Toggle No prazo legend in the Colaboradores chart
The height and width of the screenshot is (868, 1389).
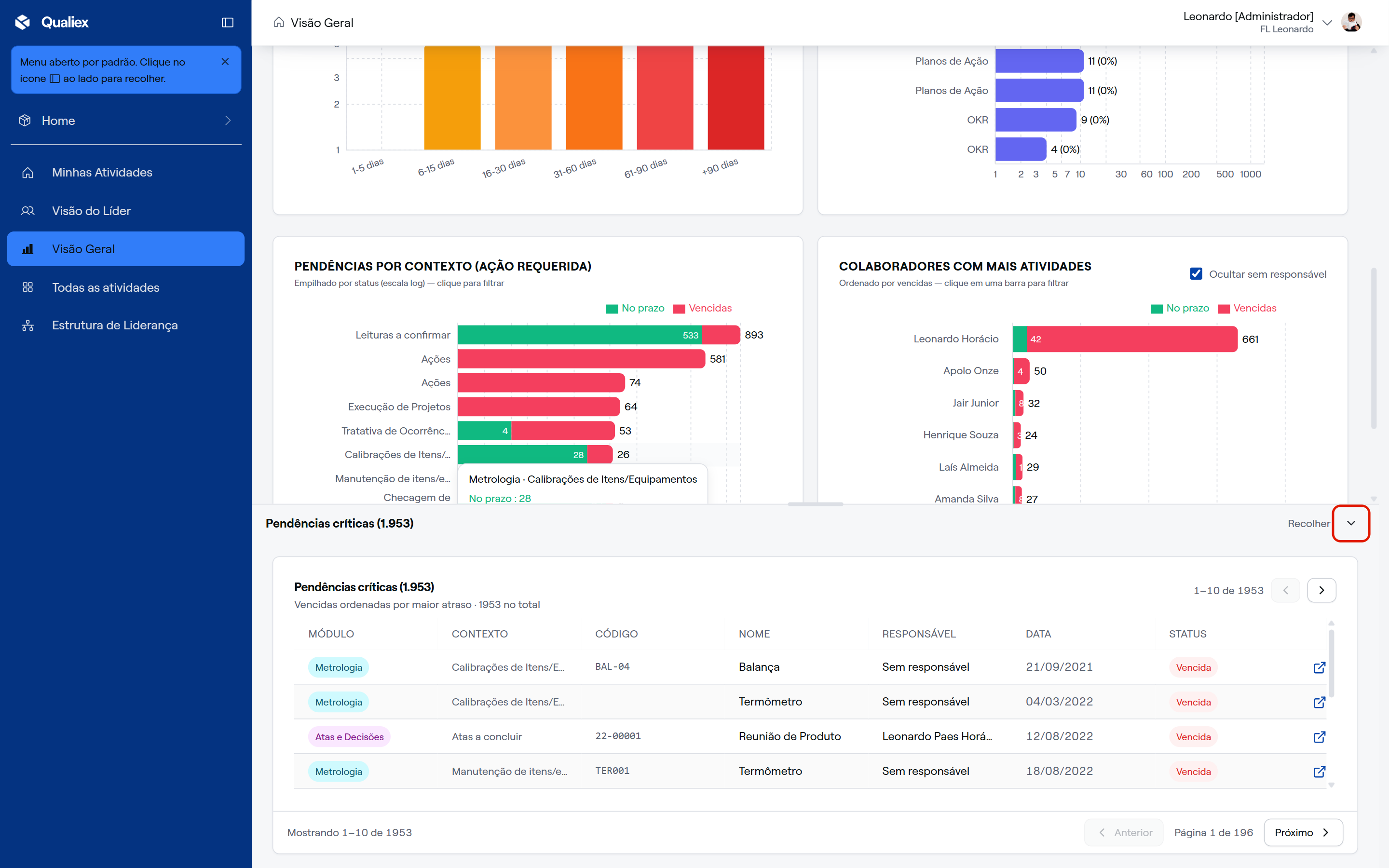click(x=1180, y=308)
